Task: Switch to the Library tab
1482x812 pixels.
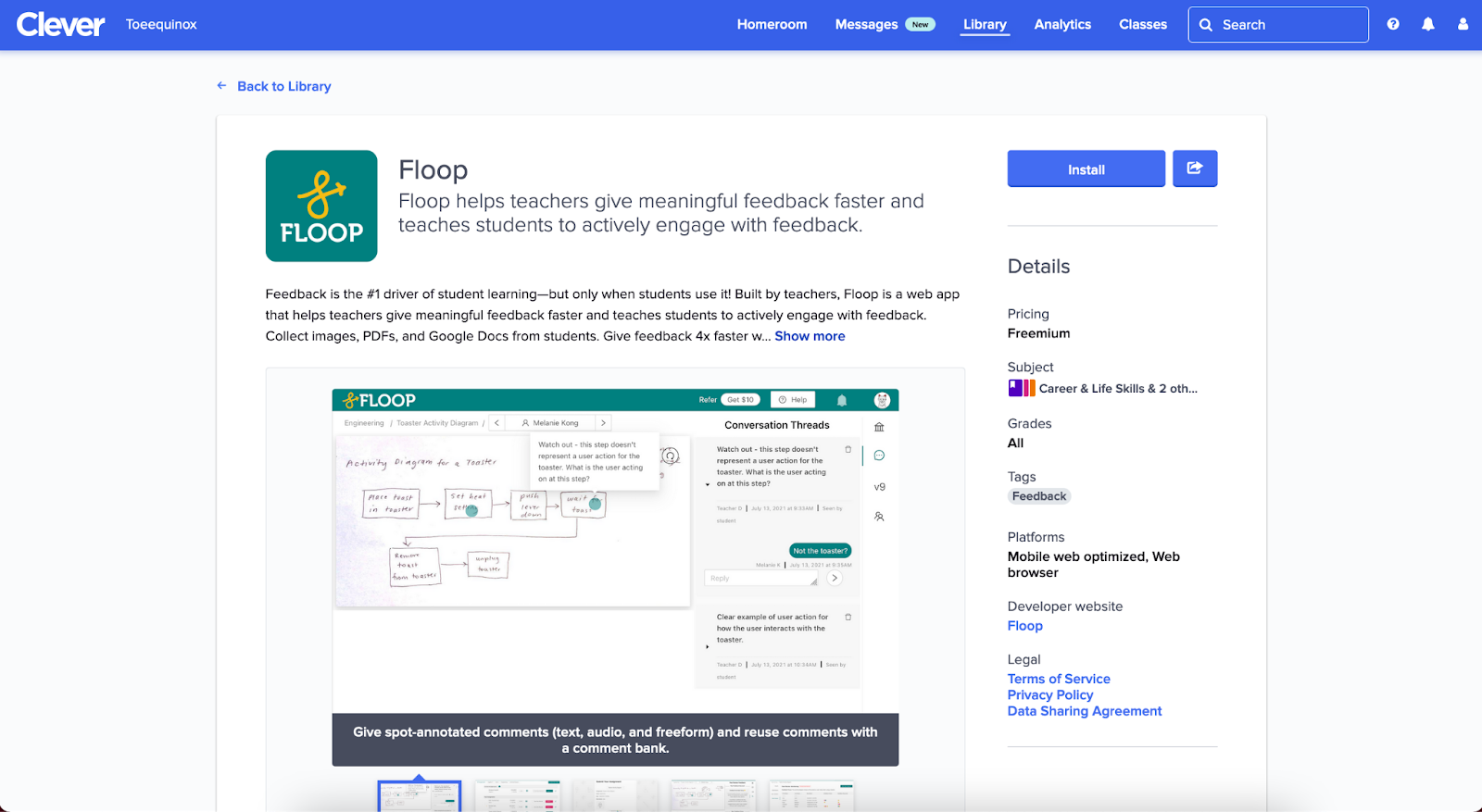Action: tap(985, 24)
